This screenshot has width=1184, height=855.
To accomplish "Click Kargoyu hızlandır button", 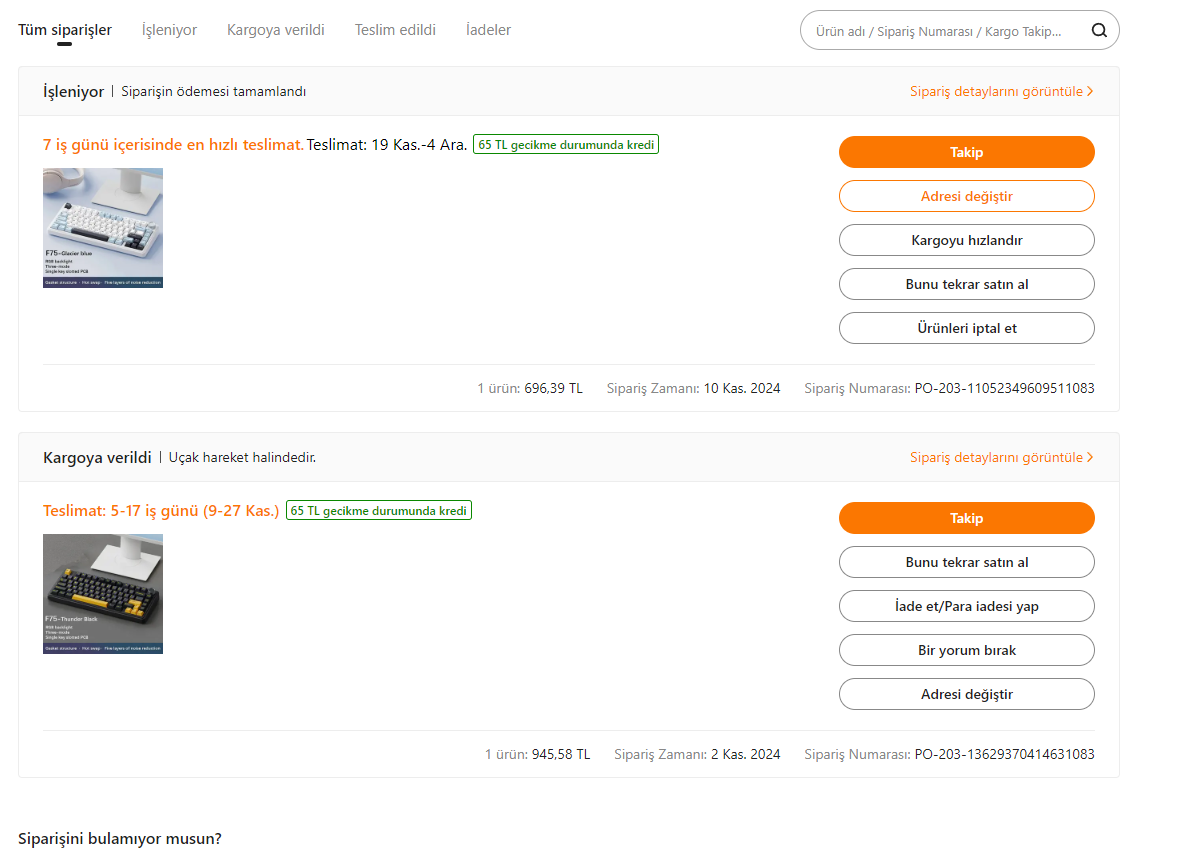I will tap(966, 240).
